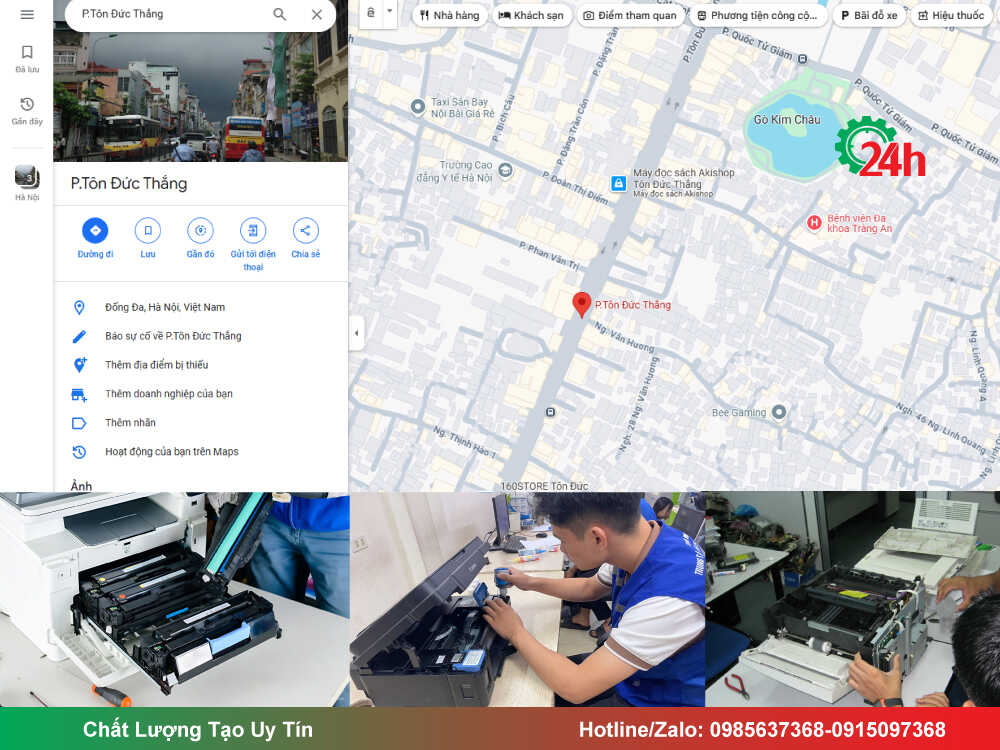
Task: Filter map by Khách sạn hotels
Action: click(x=531, y=15)
